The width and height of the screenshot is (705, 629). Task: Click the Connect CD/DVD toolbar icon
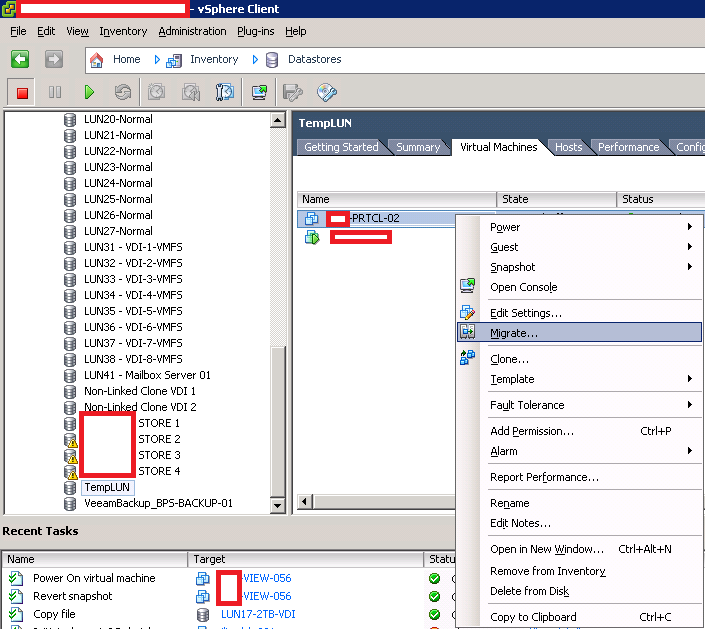(326, 93)
